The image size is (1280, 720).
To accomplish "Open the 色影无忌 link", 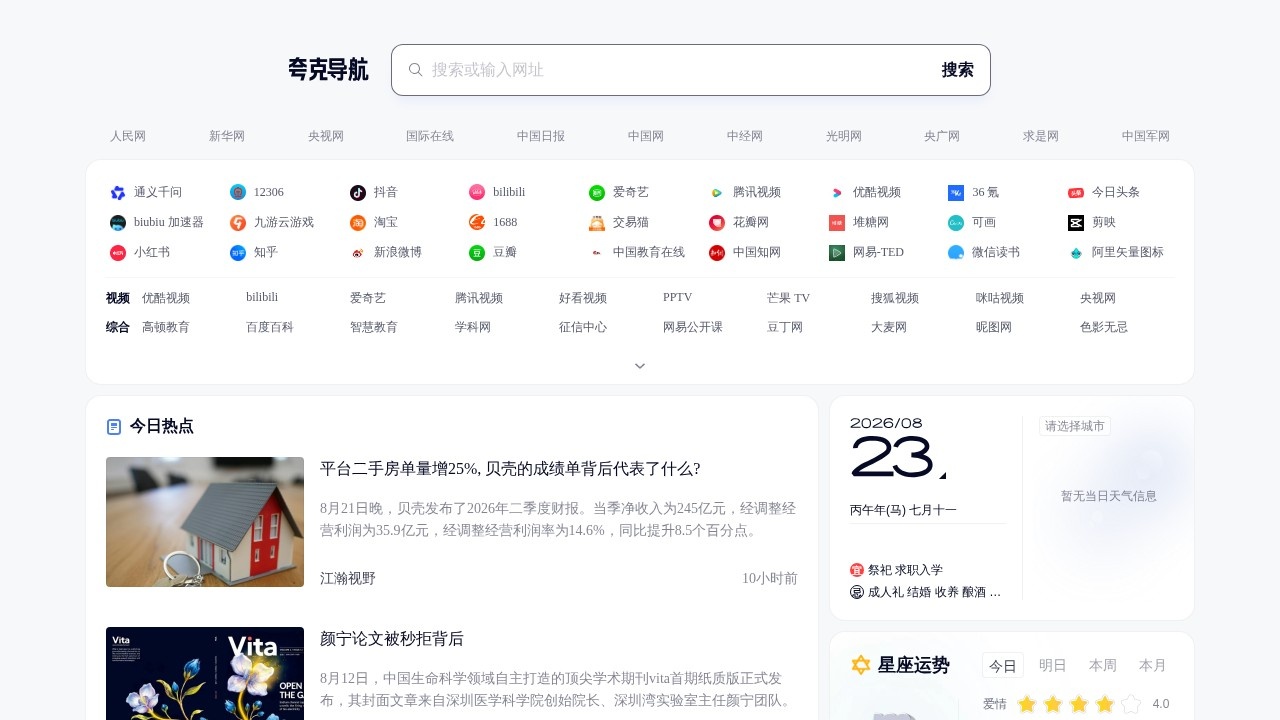I will 1104,327.
